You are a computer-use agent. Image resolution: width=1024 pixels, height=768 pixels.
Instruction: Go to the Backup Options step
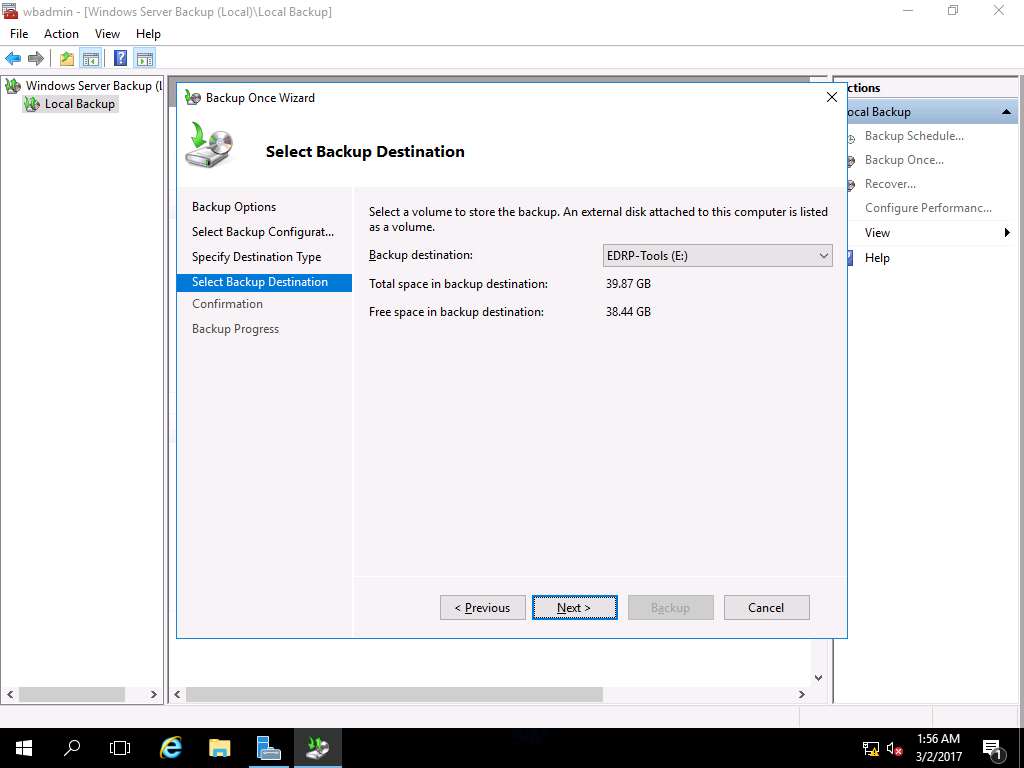click(234, 207)
